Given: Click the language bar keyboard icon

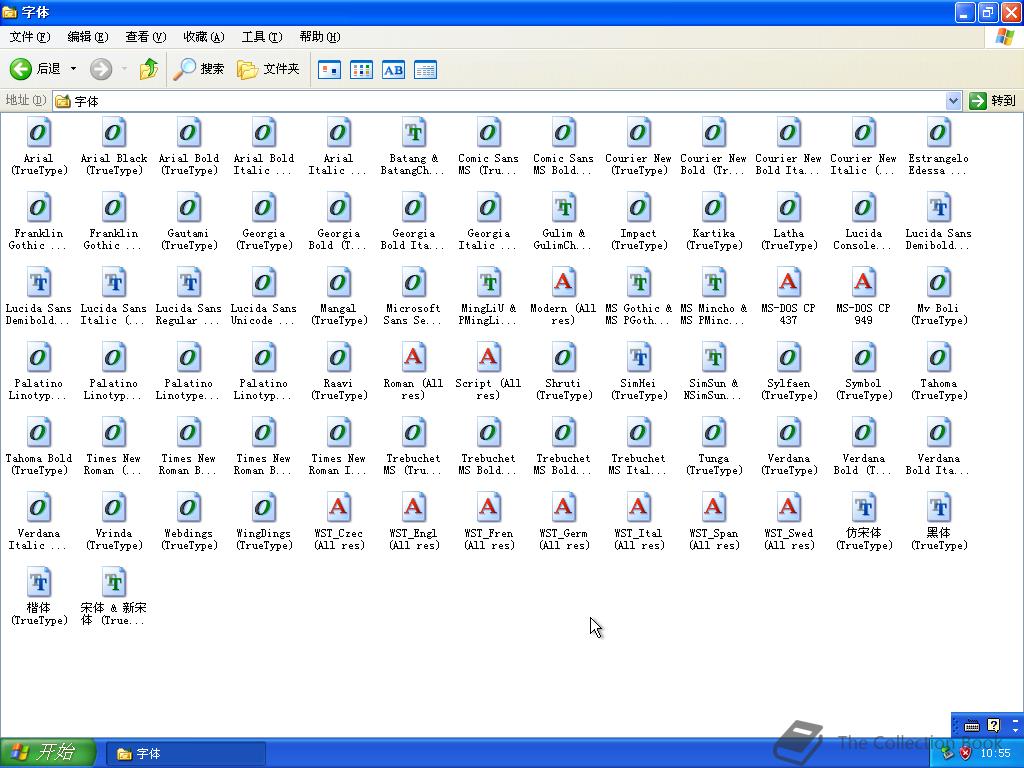Looking at the screenshot, I should (x=972, y=726).
